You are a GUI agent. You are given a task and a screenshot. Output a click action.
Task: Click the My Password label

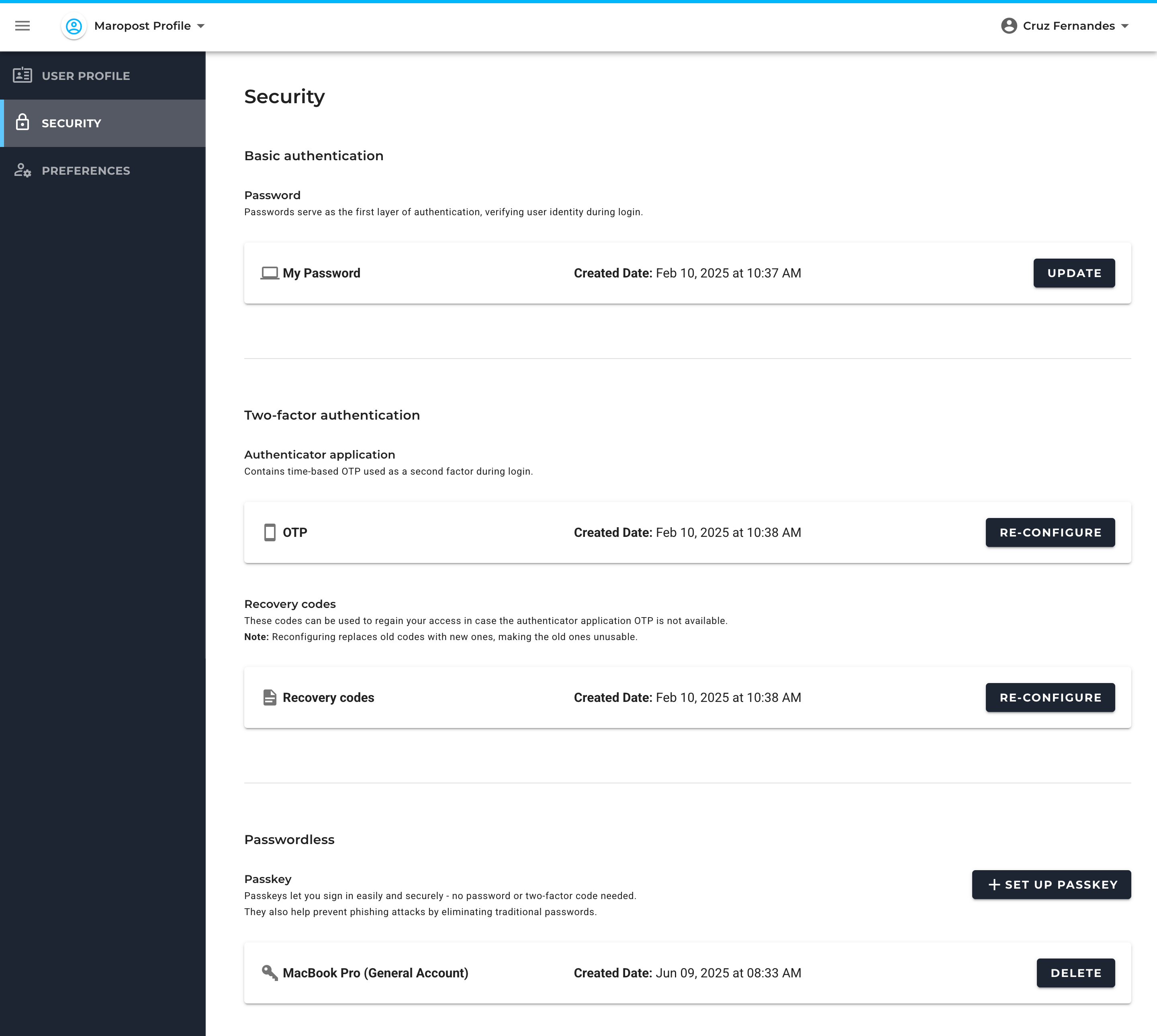point(322,273)
